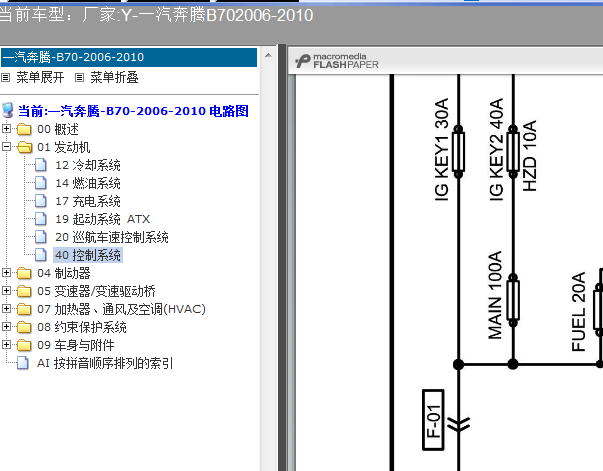The image size is (603, 471).
Task: Expand the 08 约束保护系统 node
Action: click(x=6, y=326)
